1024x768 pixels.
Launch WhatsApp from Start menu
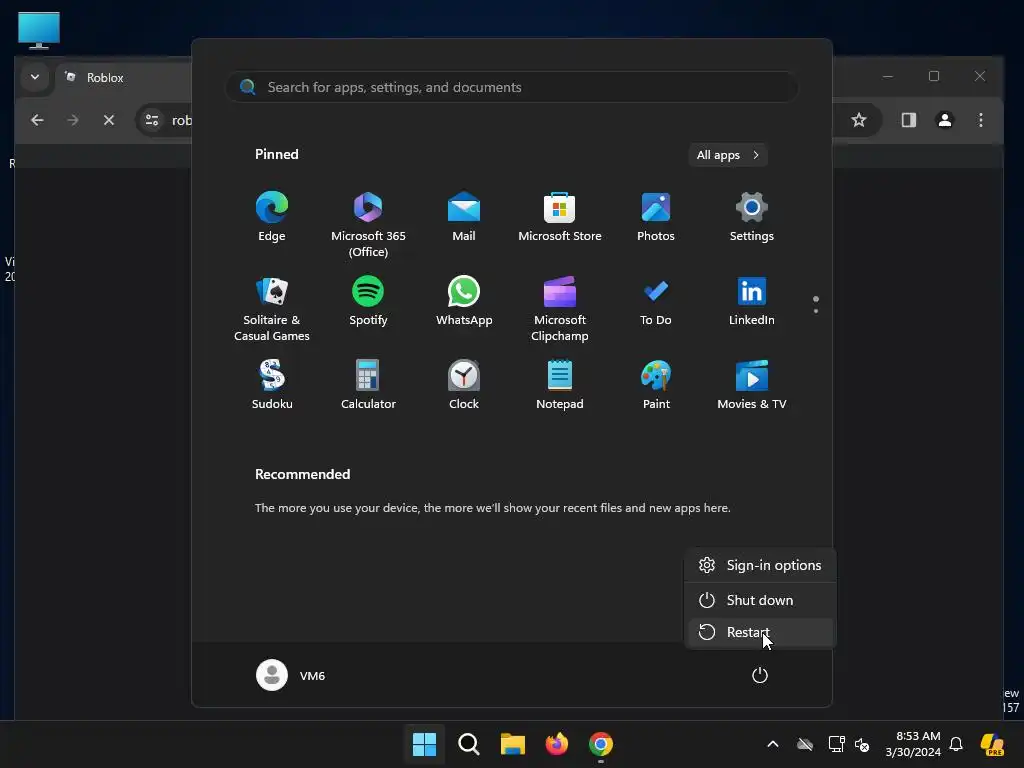coord(464,301)
